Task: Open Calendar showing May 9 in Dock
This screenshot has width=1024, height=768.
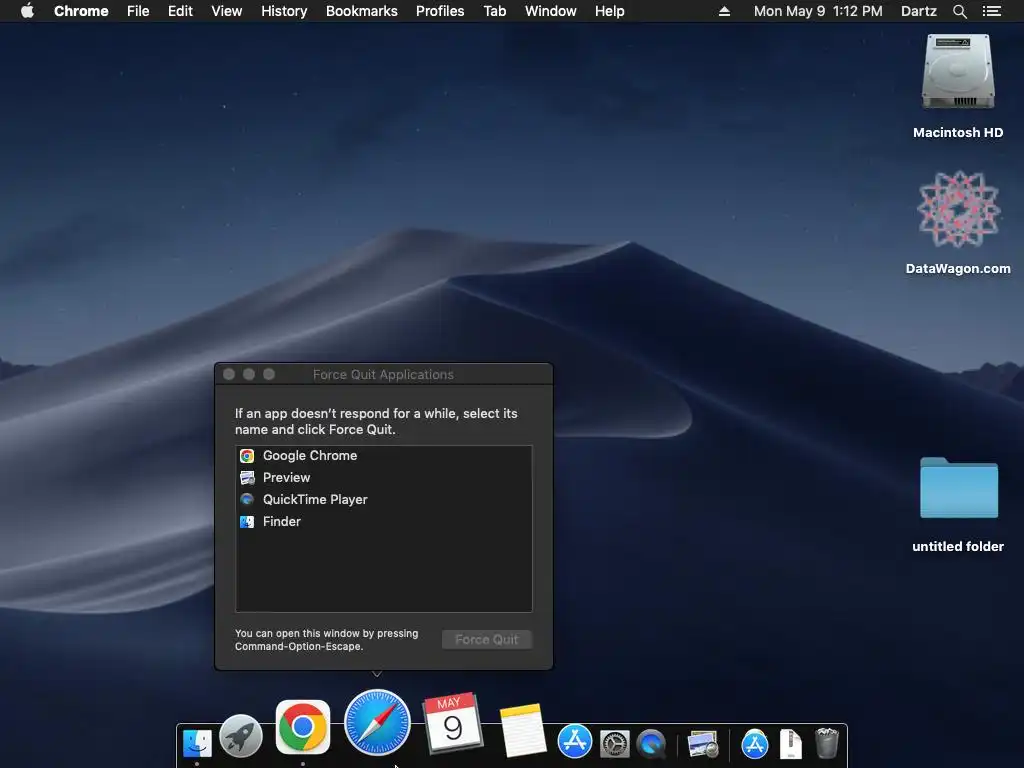Action: coord(453,723)
